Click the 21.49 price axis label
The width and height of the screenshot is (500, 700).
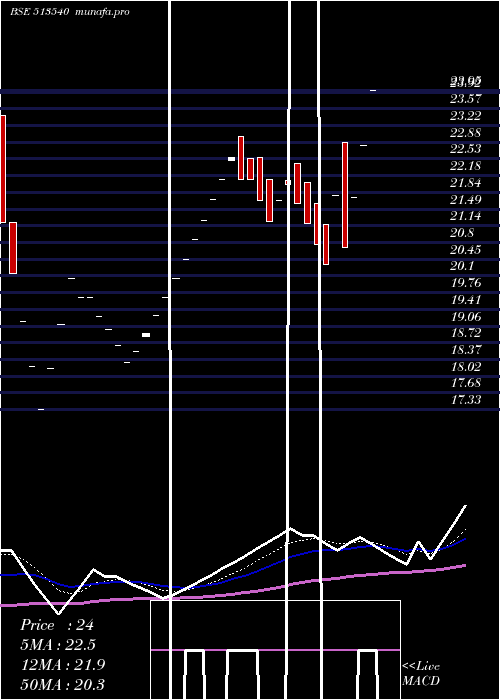465,200
